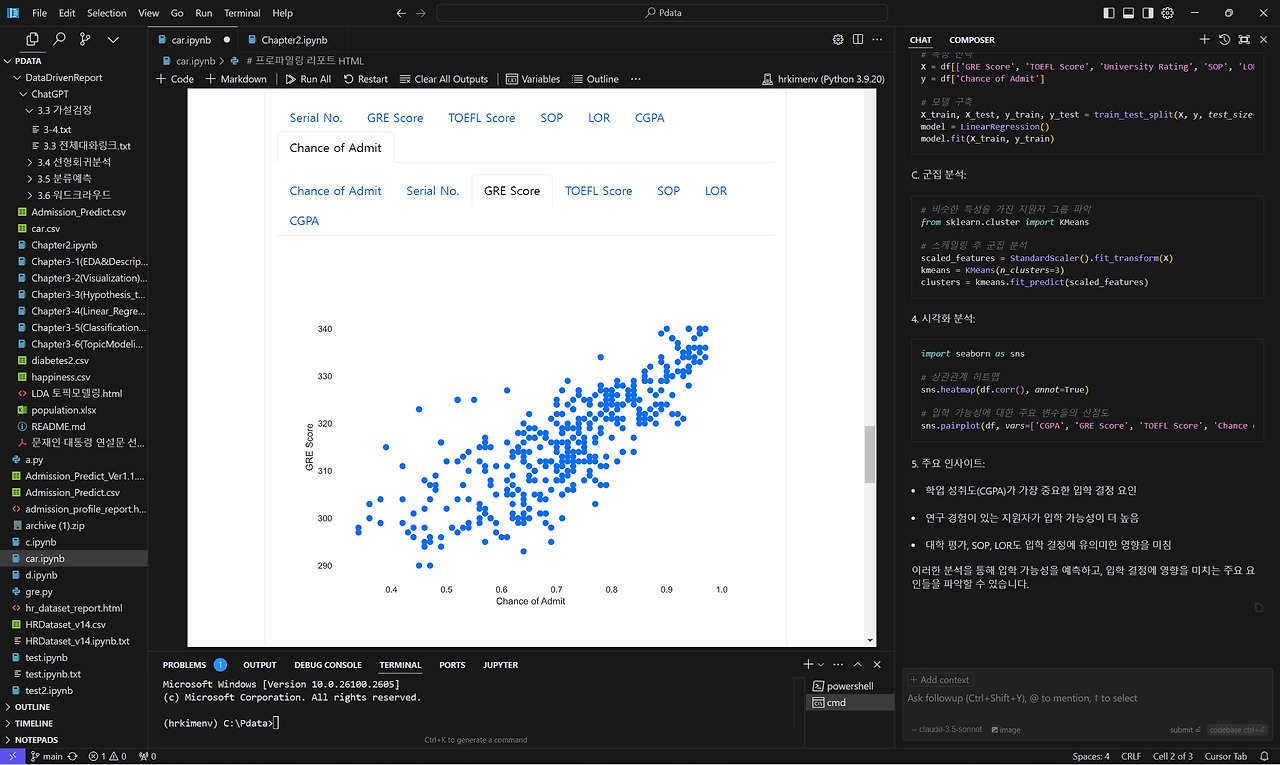
Task: Open terminal panel more actions ellipsis
Action: (839, 665)
